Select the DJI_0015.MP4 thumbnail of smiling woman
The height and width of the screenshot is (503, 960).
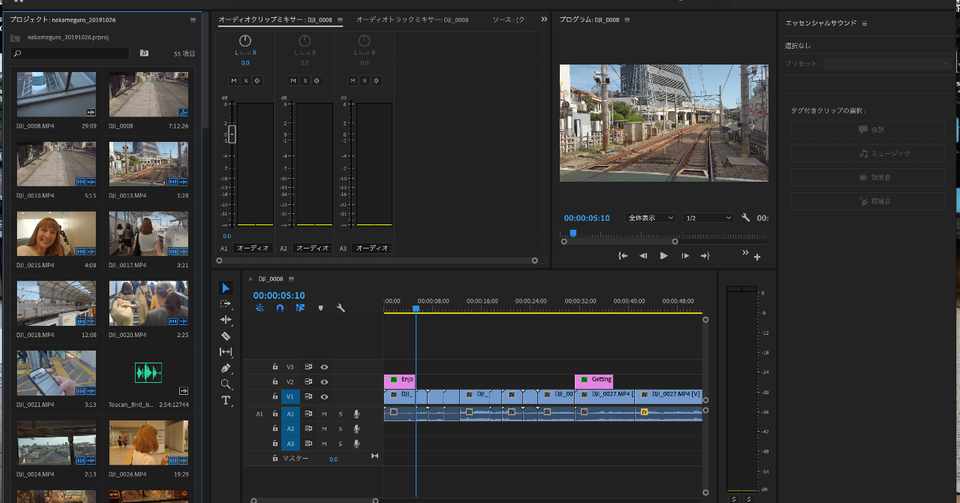point(56,234)
